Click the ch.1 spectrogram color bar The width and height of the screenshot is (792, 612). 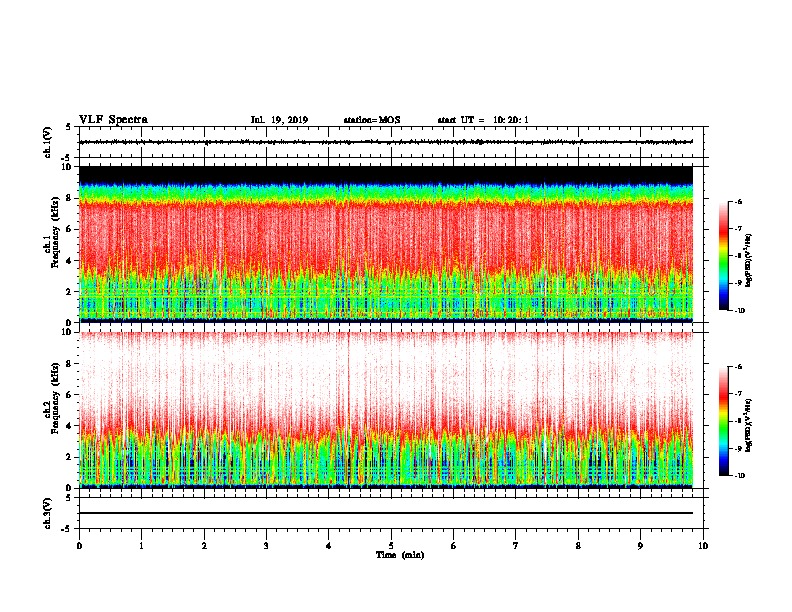(x=724, y=256)
